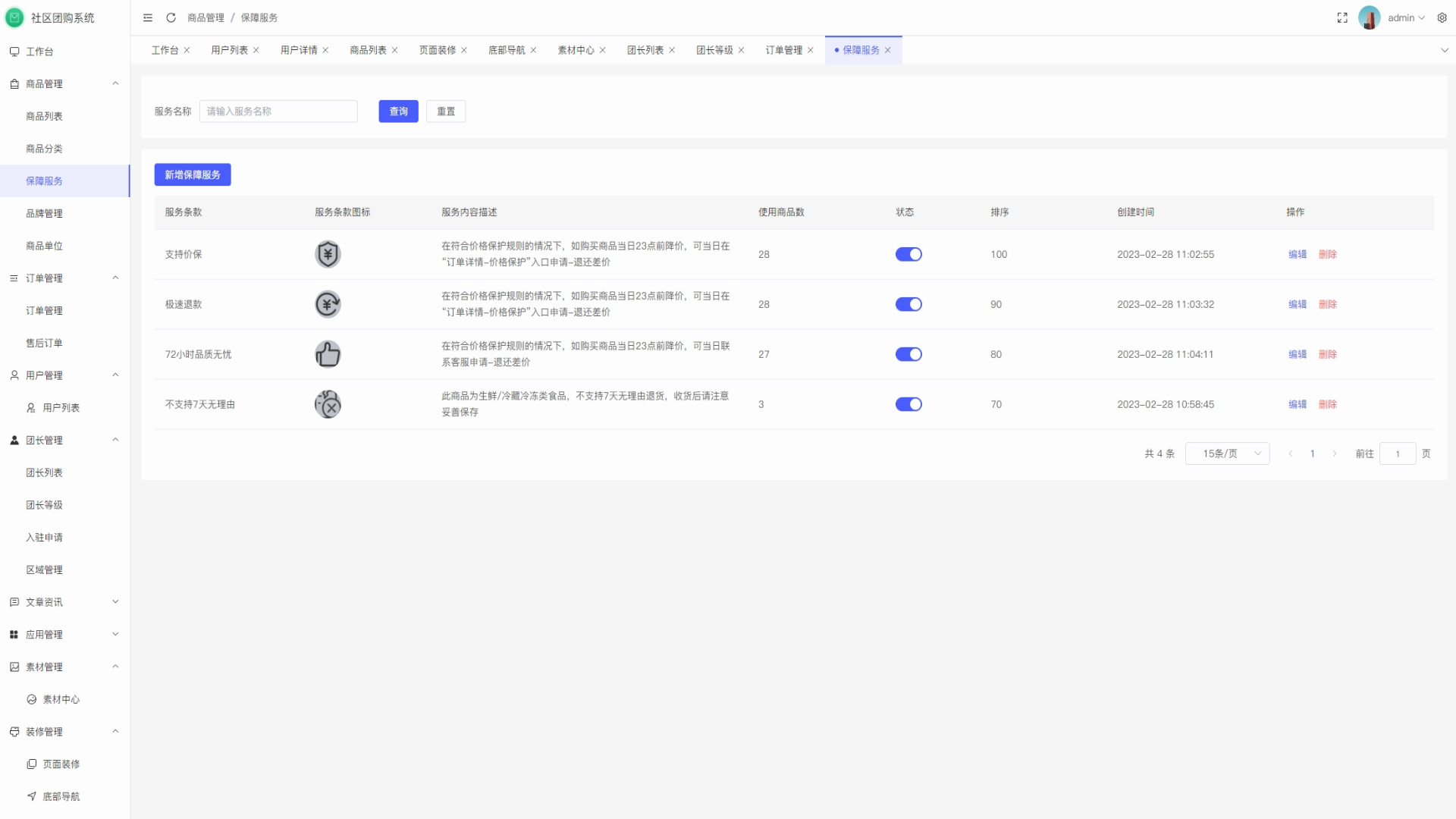Open the settings gear icon
1456x819 pixels.
[x=1442, y=17]
